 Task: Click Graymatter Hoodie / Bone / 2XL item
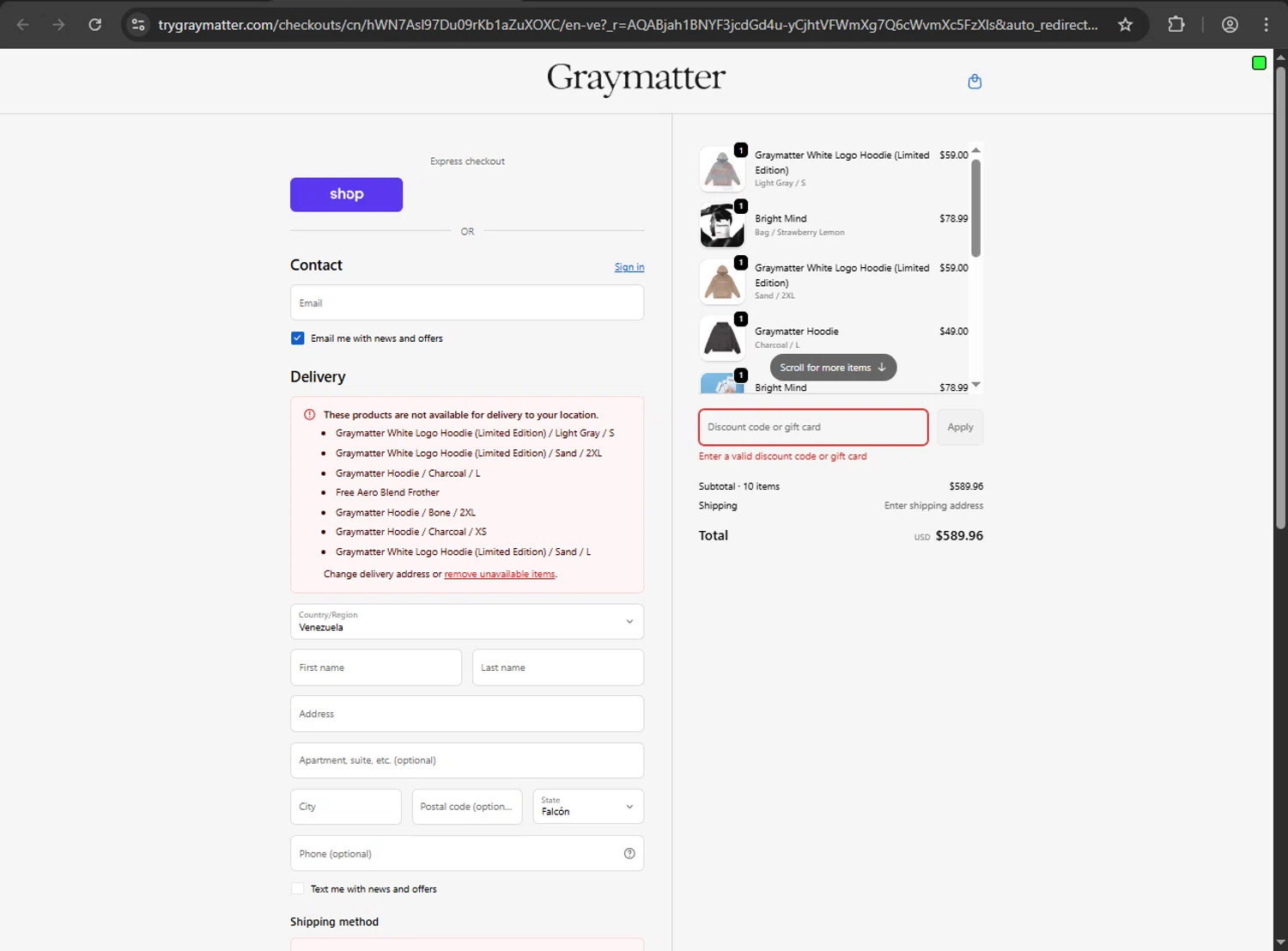click(x=405, y=512)
